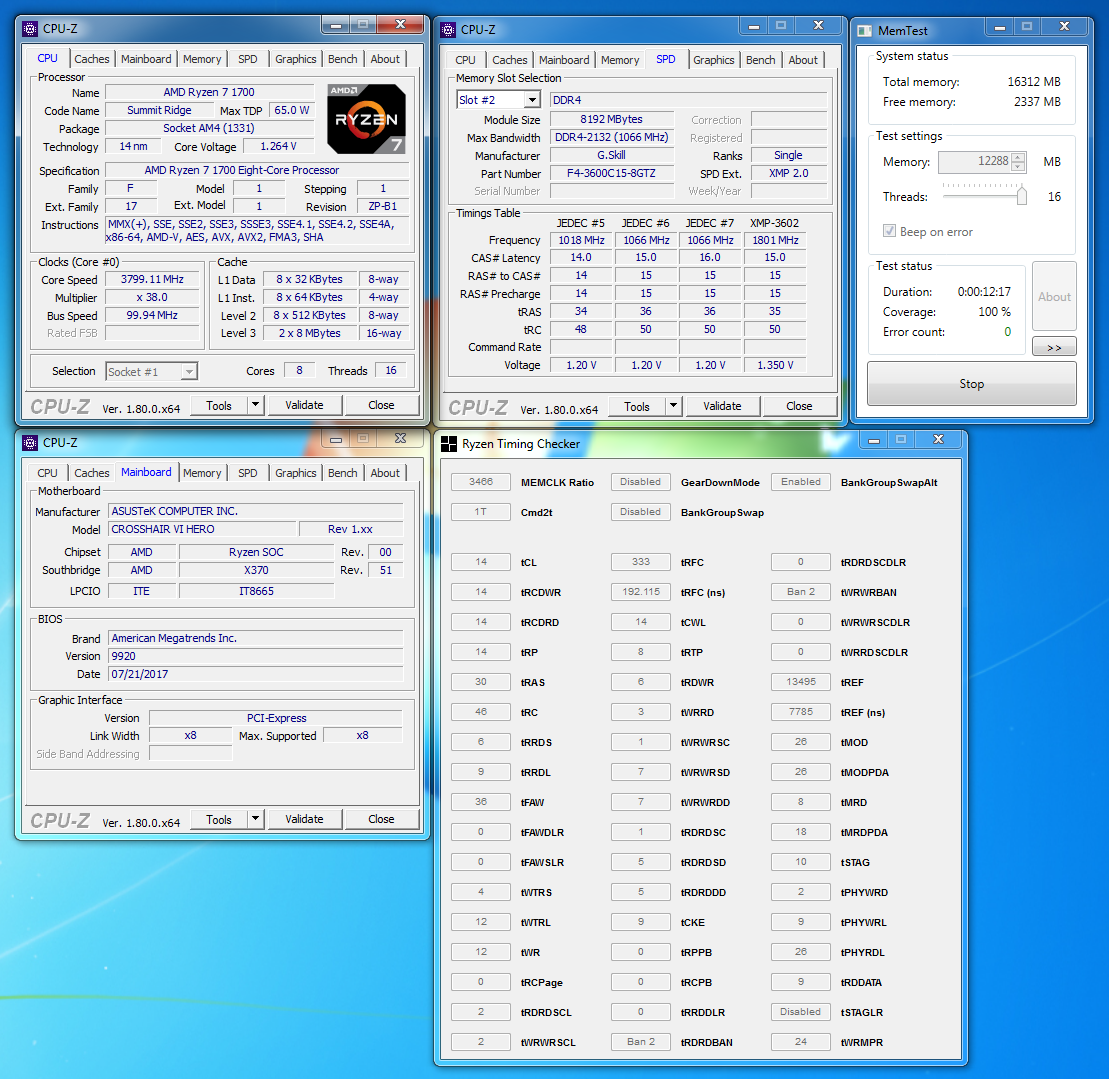Click the Ryzen Timing Checker title bar icon

tap(448, 444)
